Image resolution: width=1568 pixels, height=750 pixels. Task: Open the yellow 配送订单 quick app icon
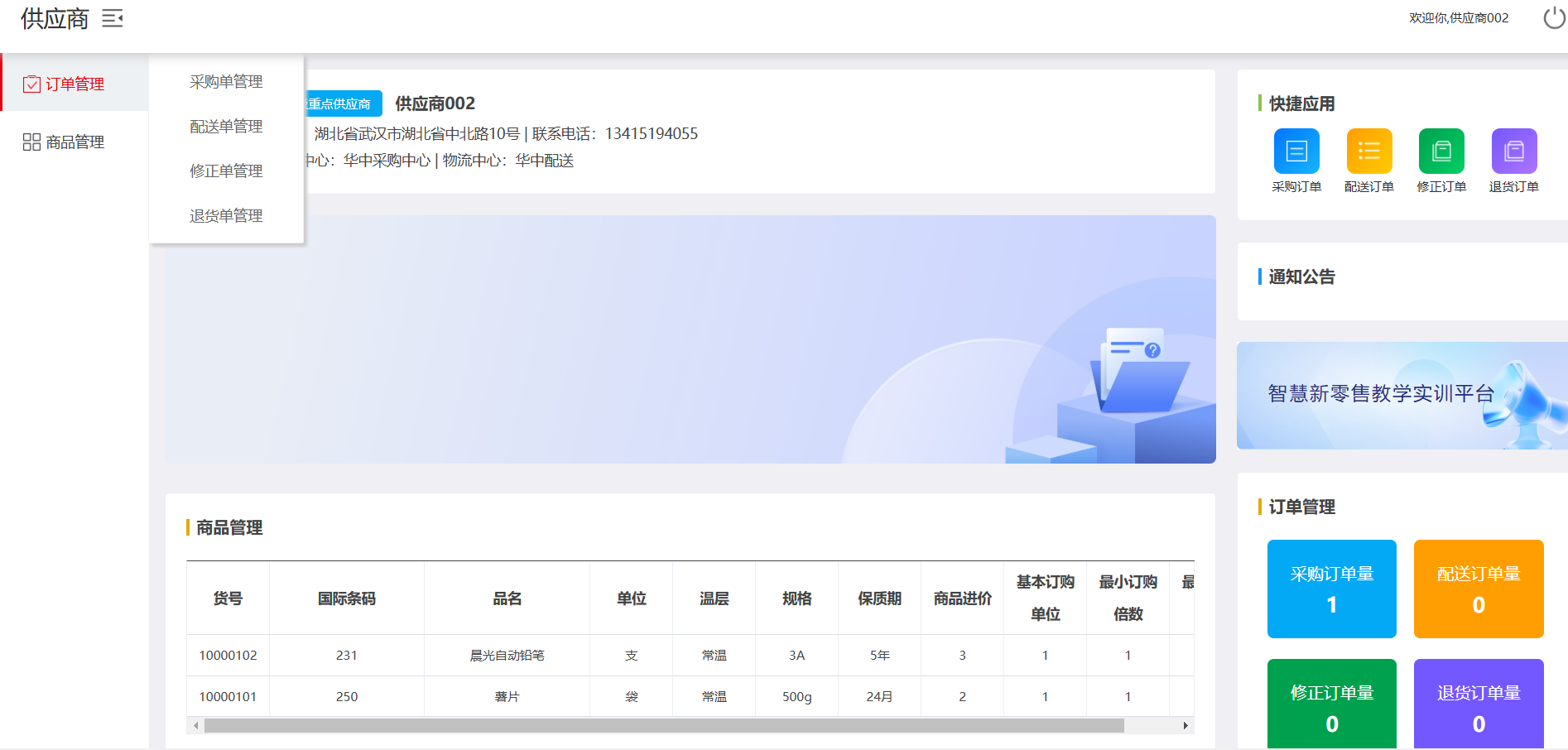(1368, 151)
